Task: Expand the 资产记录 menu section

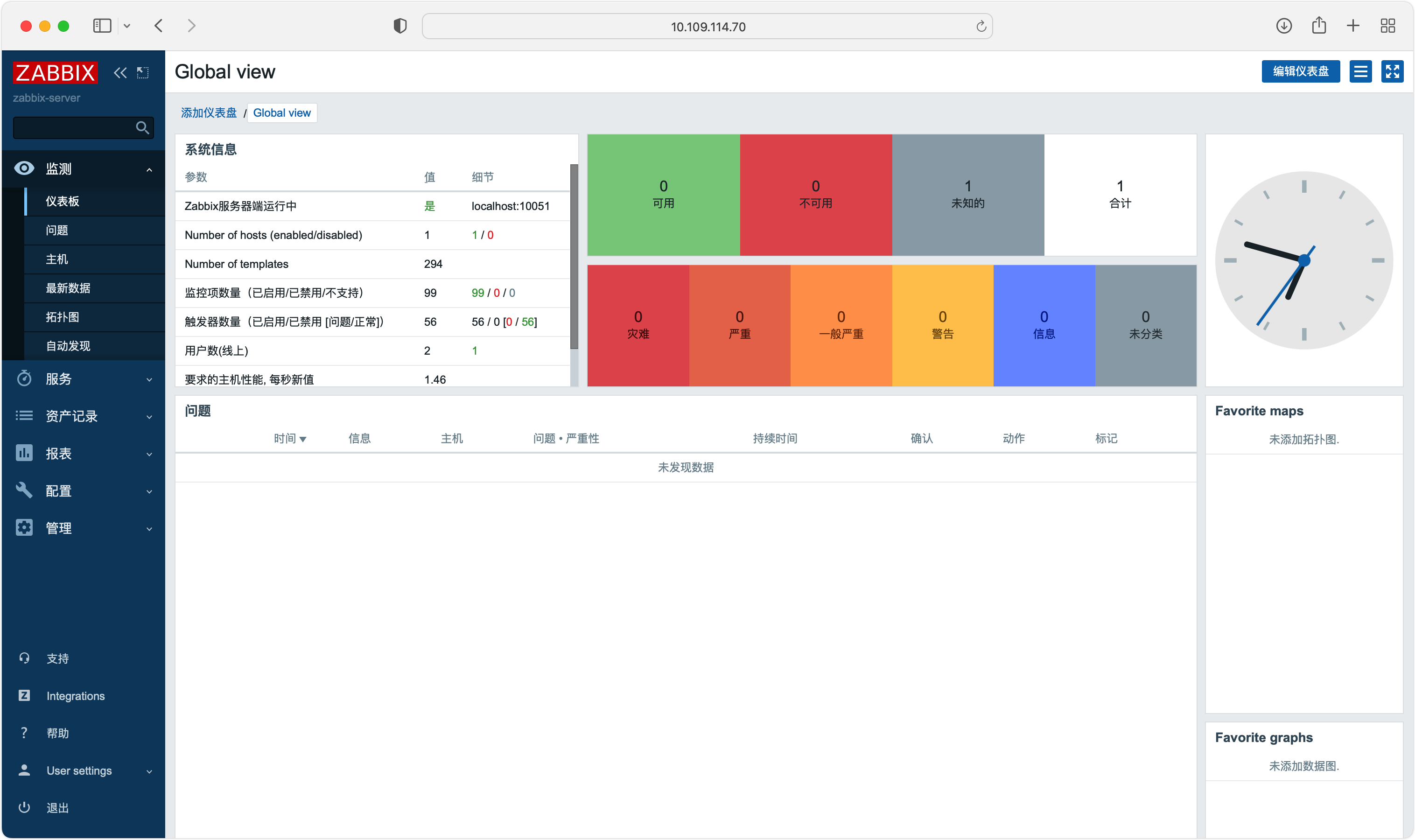Action: 149,417
